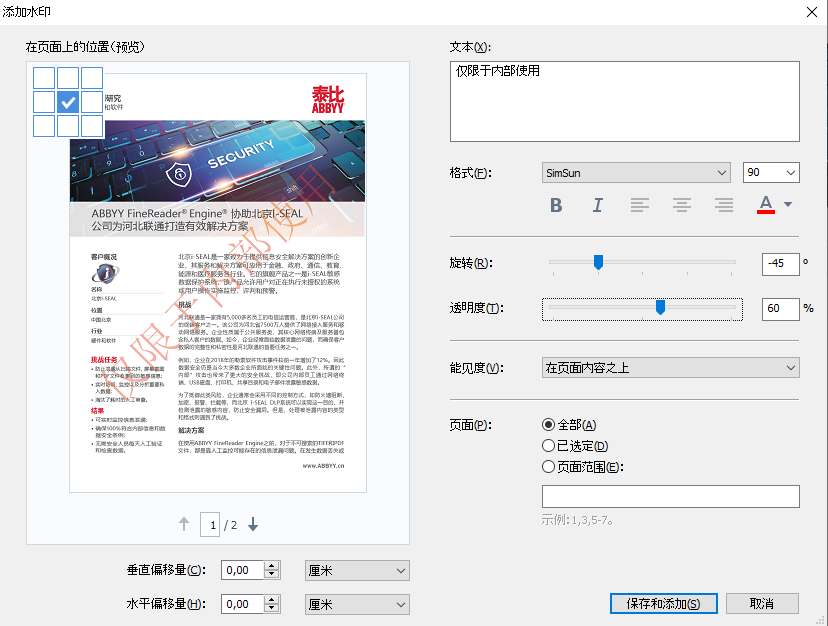Select bottom-center watermark position cell
Image resolution: width=828 pixels, height=626 pixels.
68,126
